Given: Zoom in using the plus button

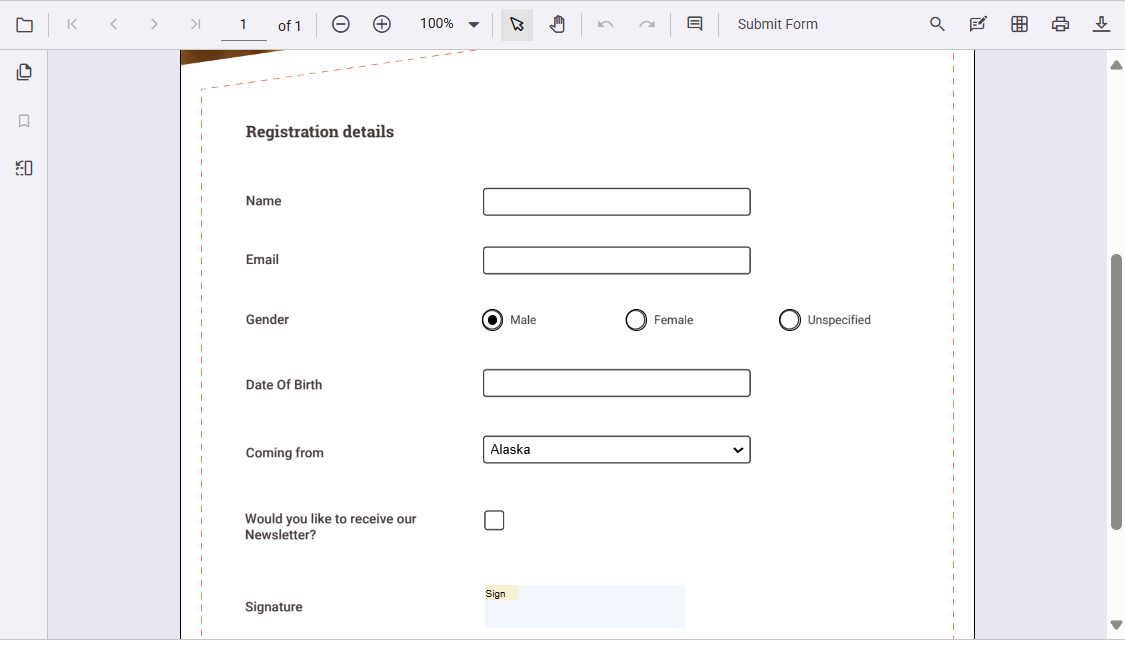Looking at the screenshot, I should 381,24.
